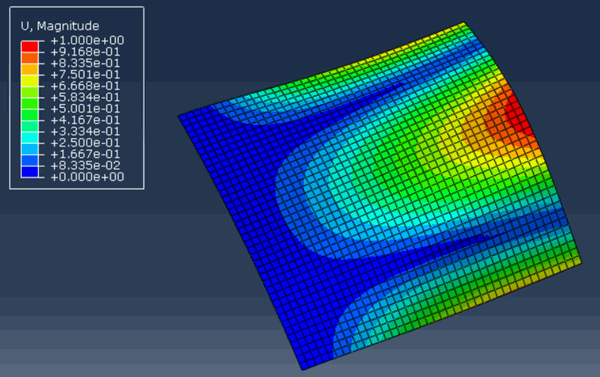Click the light orange legend swatch near +7.501e-01
This screenshot has width=600, height=377.
tap(29, 69)
